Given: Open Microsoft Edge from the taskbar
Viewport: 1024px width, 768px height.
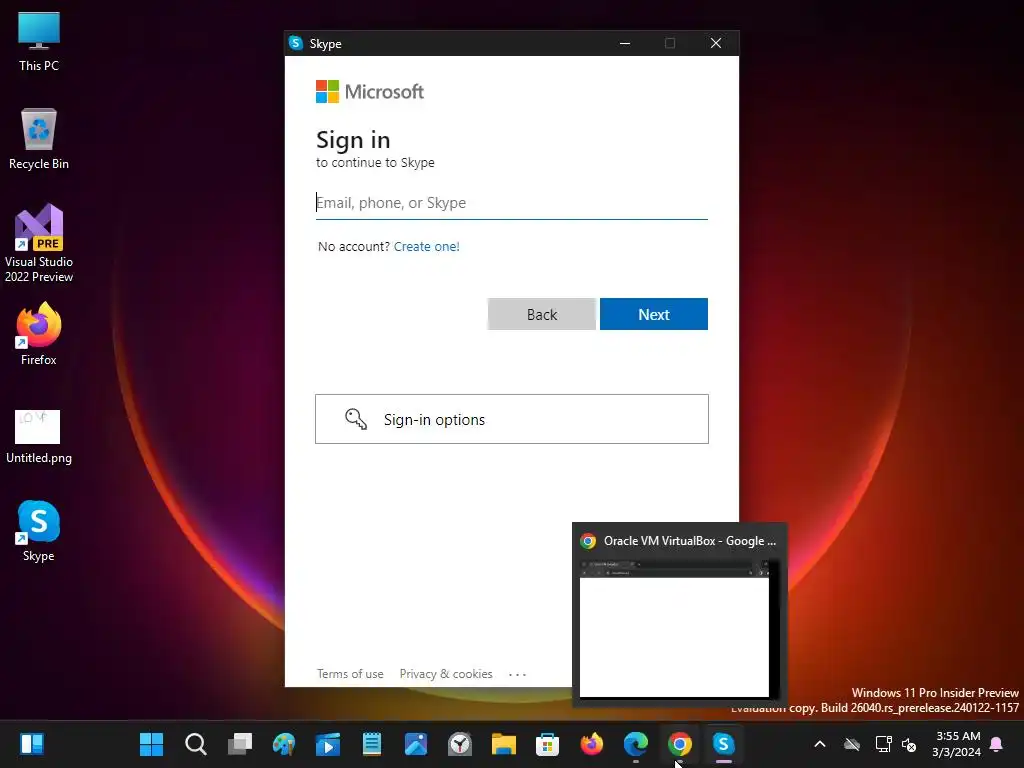Looking at the screenshot, I should click(635, 744).
